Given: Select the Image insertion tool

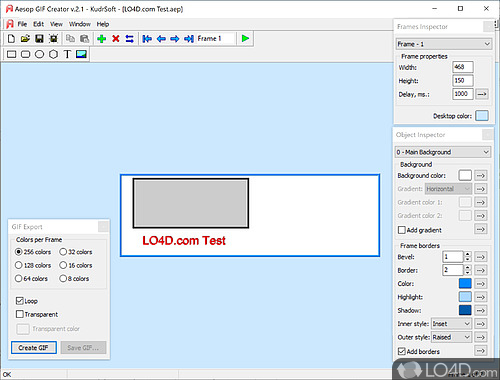Looking at the screenshot, I should coord(81,54).
